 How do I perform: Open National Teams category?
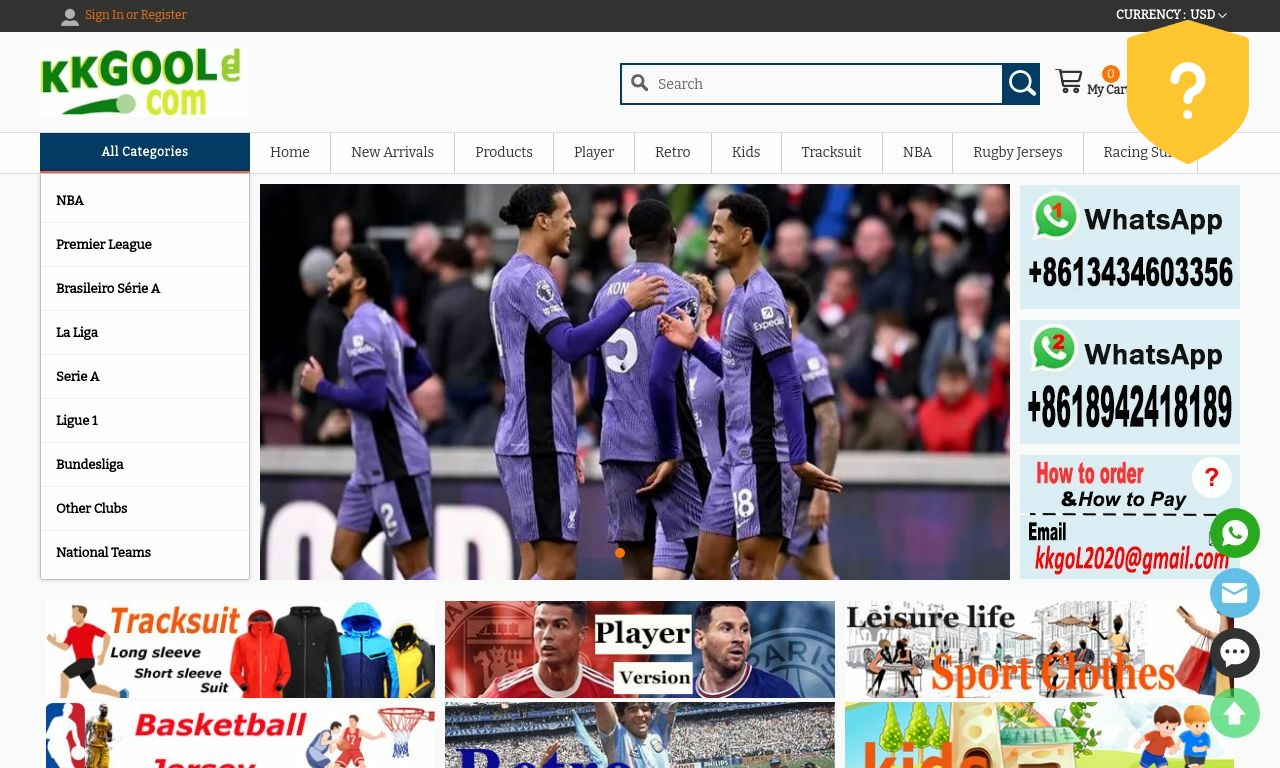click(x=145, y=553)
